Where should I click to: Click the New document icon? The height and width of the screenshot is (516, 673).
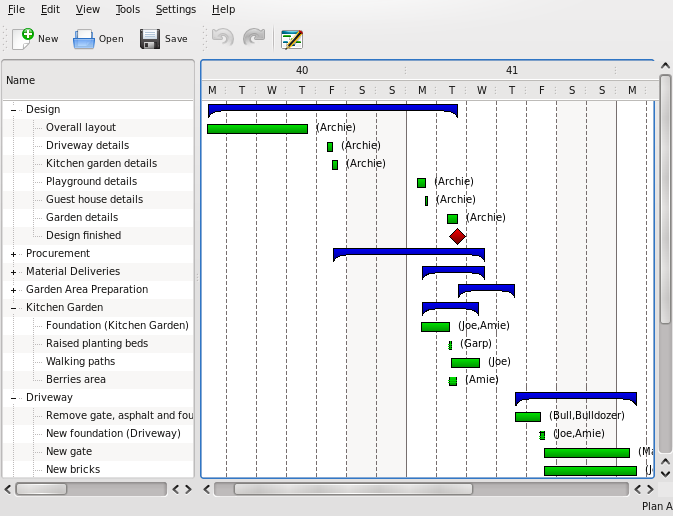tap(23, 39)
